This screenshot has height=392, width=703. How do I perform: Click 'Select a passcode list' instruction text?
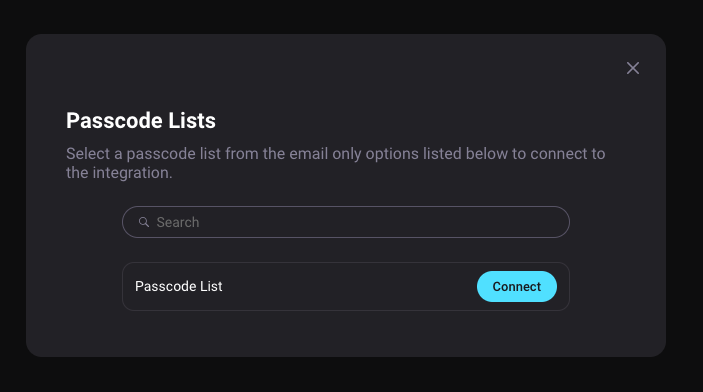[143, 154]
